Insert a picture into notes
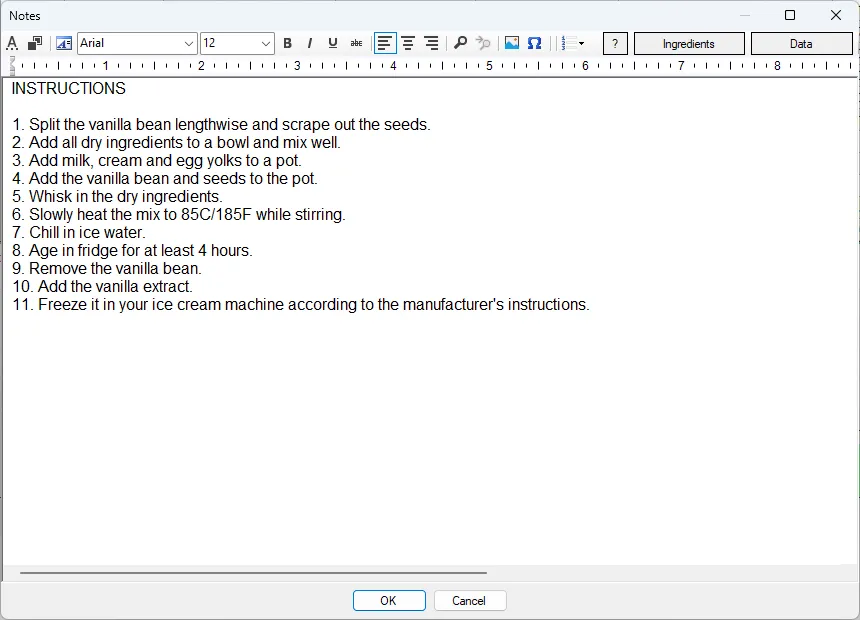Image resolution: width=860 pixels, height=620 pixels. [512, 43]
